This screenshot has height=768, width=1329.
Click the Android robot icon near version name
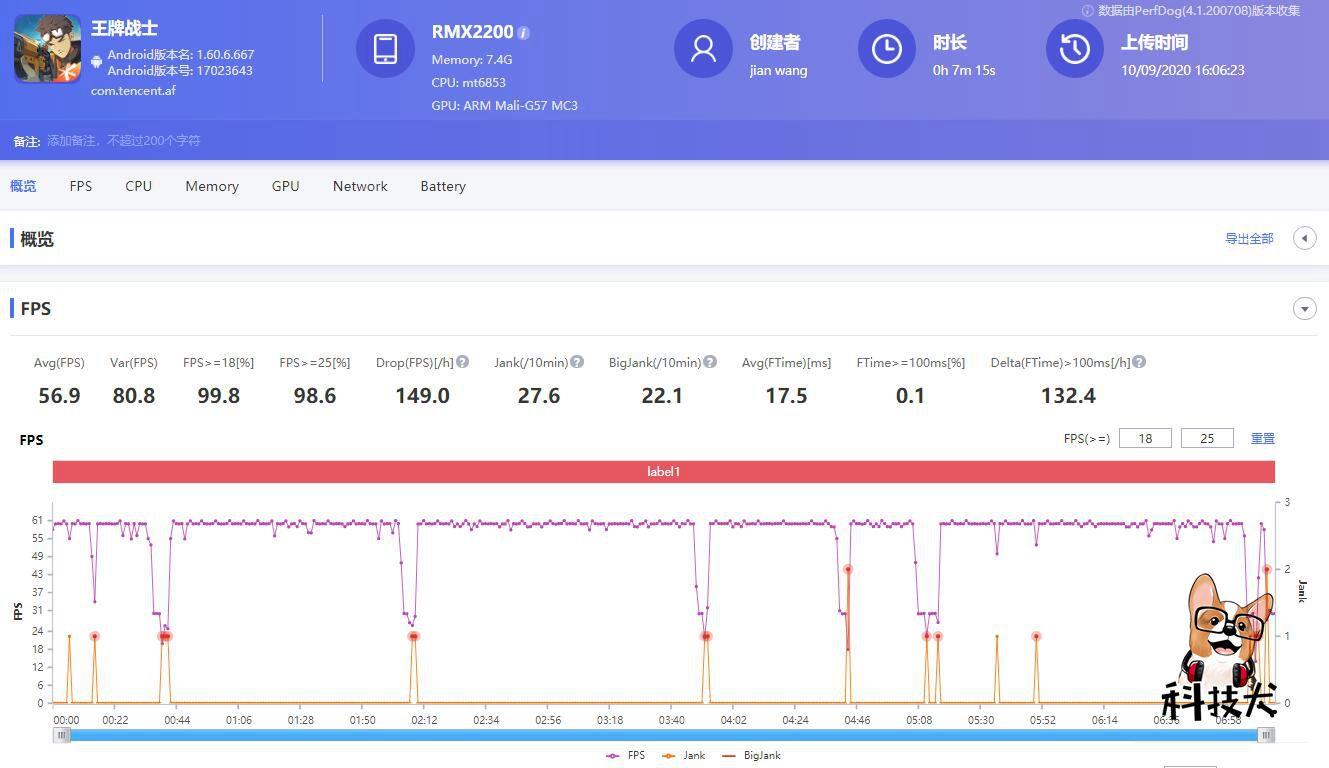pos(96,62)
